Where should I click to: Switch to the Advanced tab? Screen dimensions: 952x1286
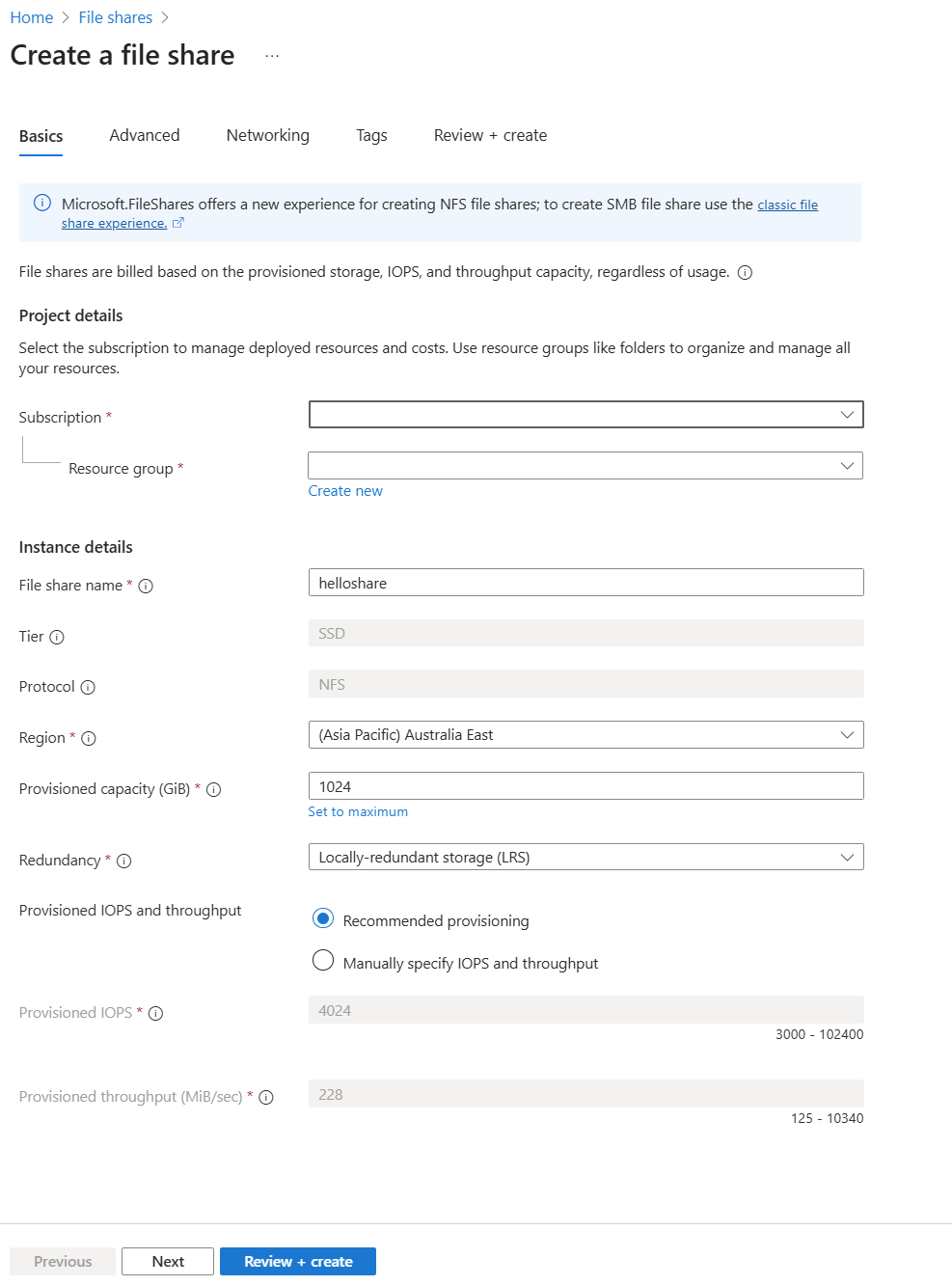point(144,135)
